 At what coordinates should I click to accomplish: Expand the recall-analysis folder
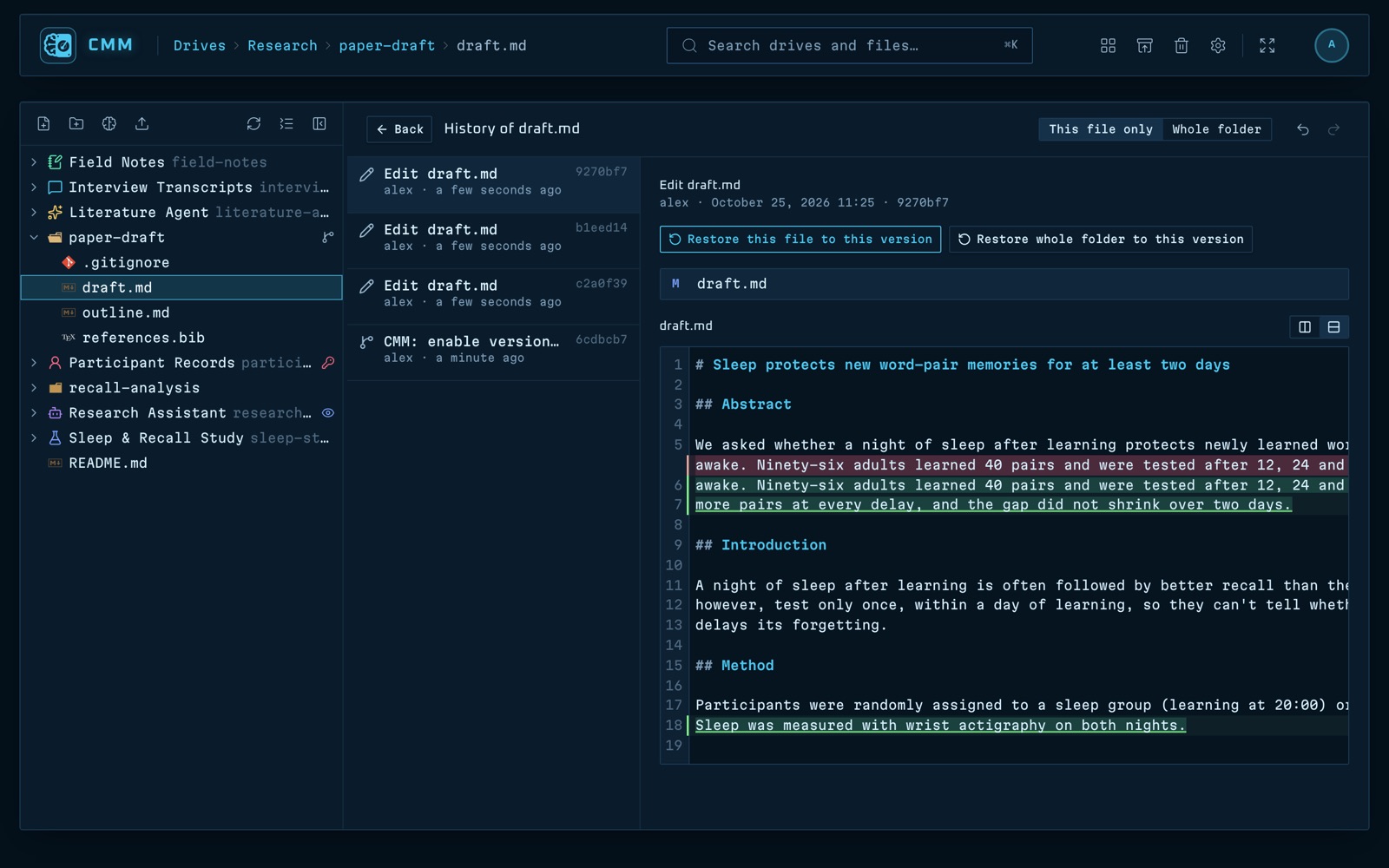click(x=34, y=388)
